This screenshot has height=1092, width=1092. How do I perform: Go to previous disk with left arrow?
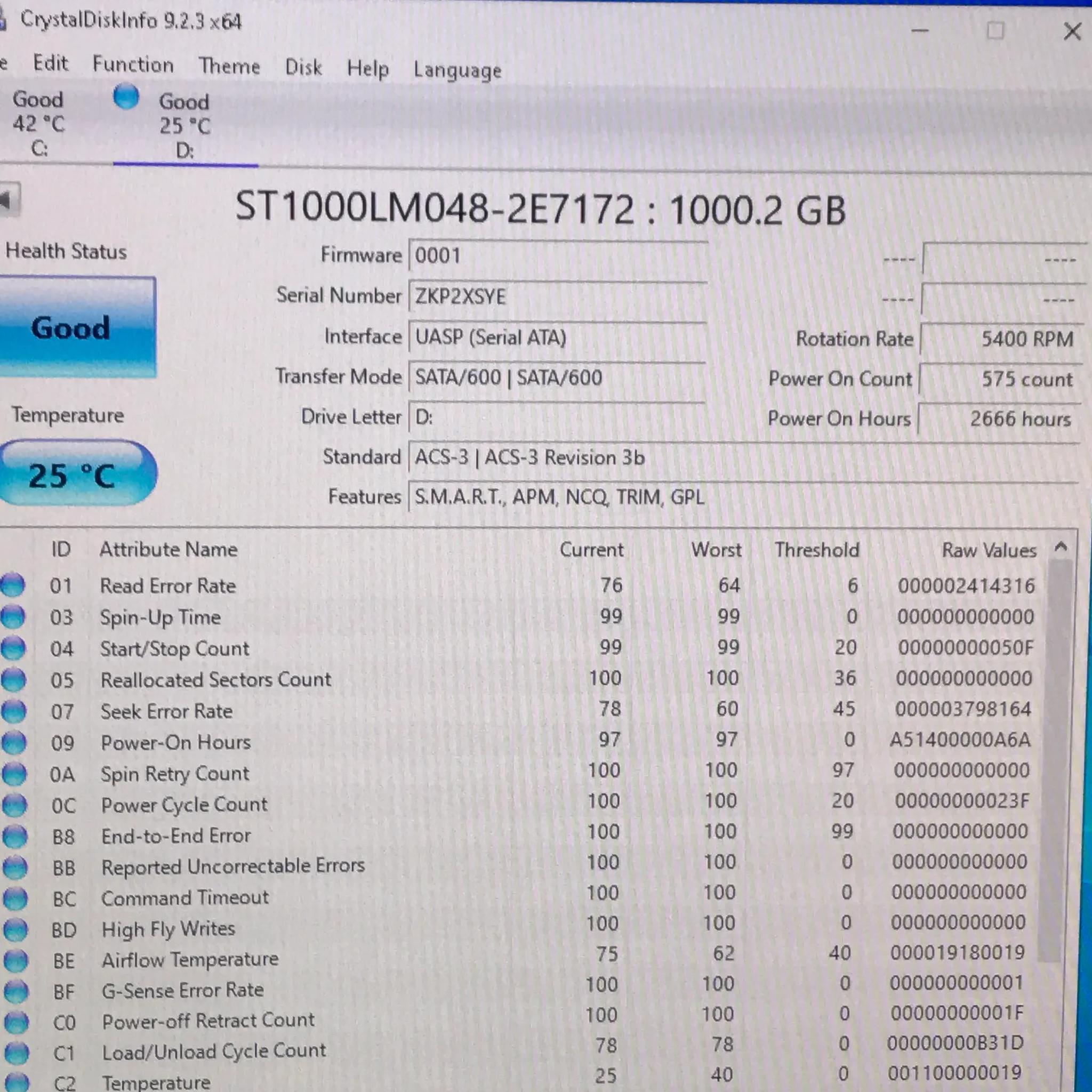click(x=10, y=199)
